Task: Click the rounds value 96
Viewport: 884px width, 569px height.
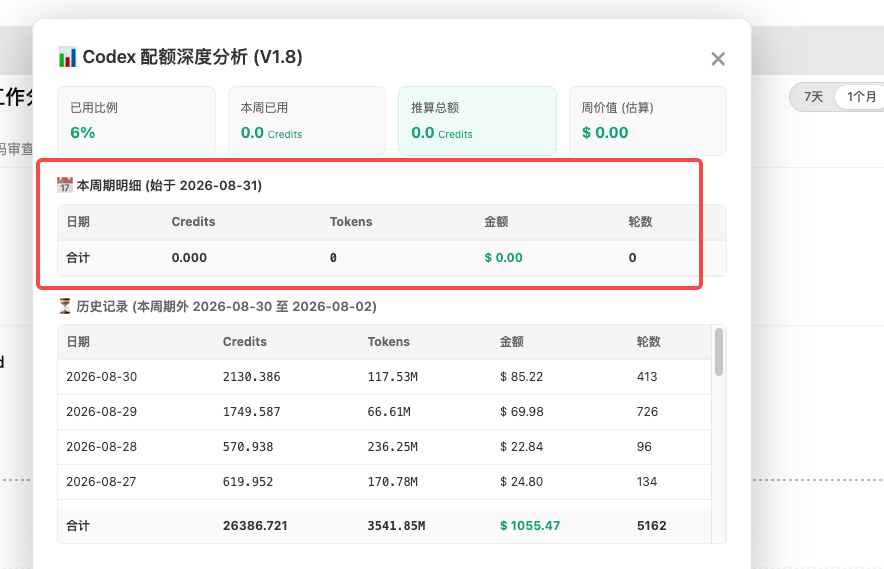Action: pos(644,447)
